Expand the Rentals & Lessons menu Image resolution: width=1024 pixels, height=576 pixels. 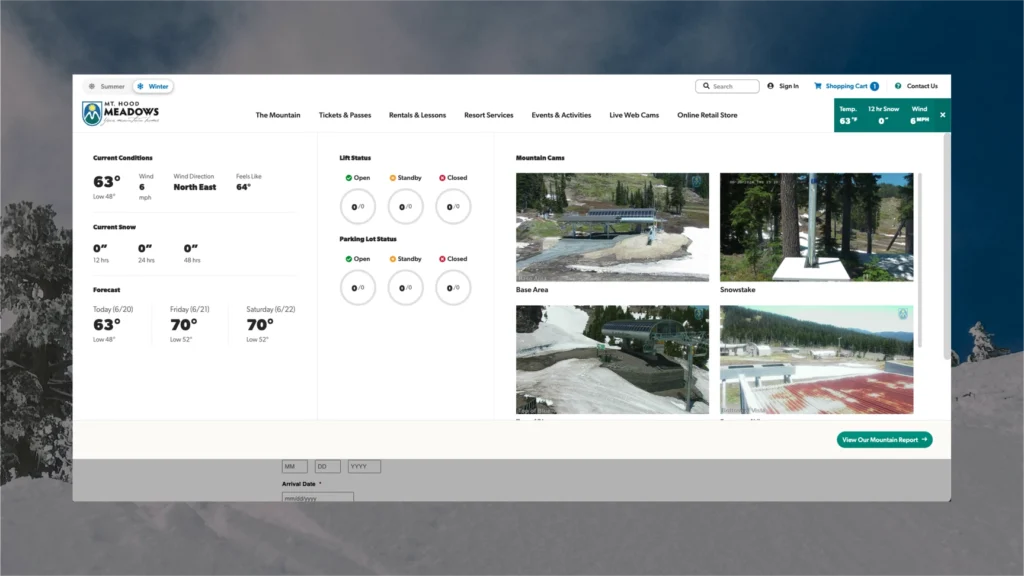point(417,115)
